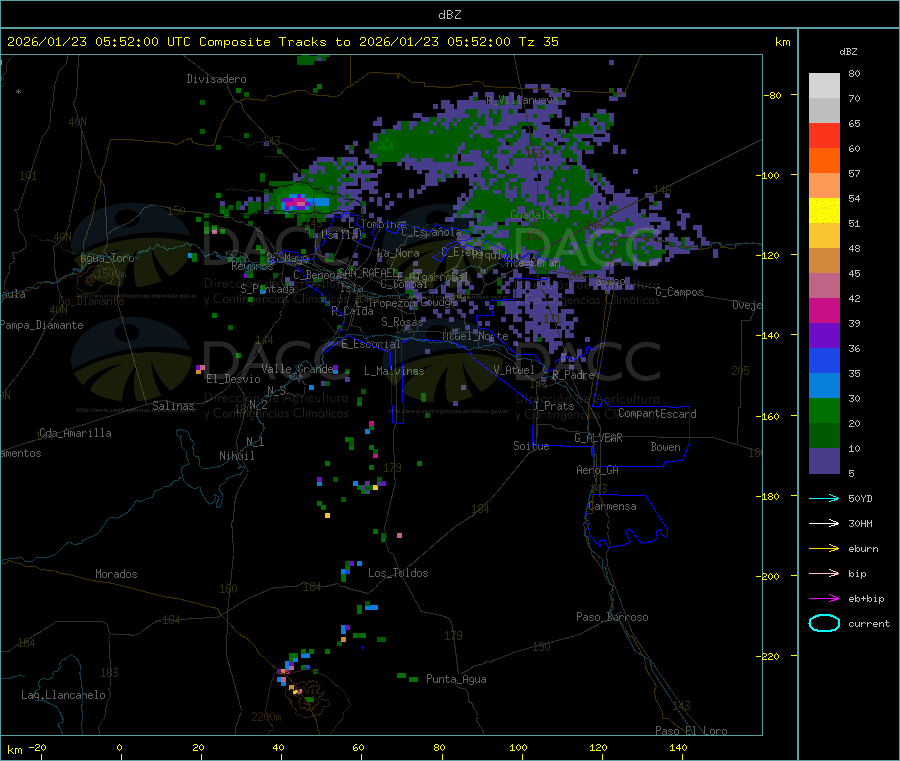The width and height of the screenshot is (900, 761).
Task: Click the Divisadero map label
Action: tap(216, 79)
